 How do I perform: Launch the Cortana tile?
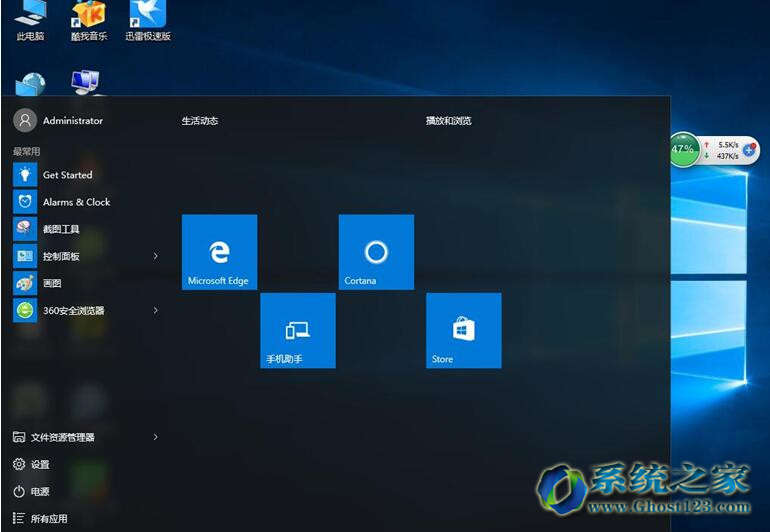[376, 252]
